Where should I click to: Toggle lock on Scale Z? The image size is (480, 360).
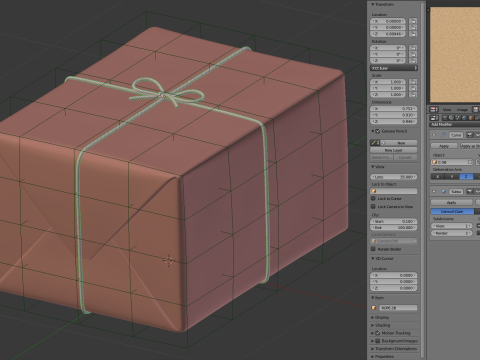pos(413,94)
